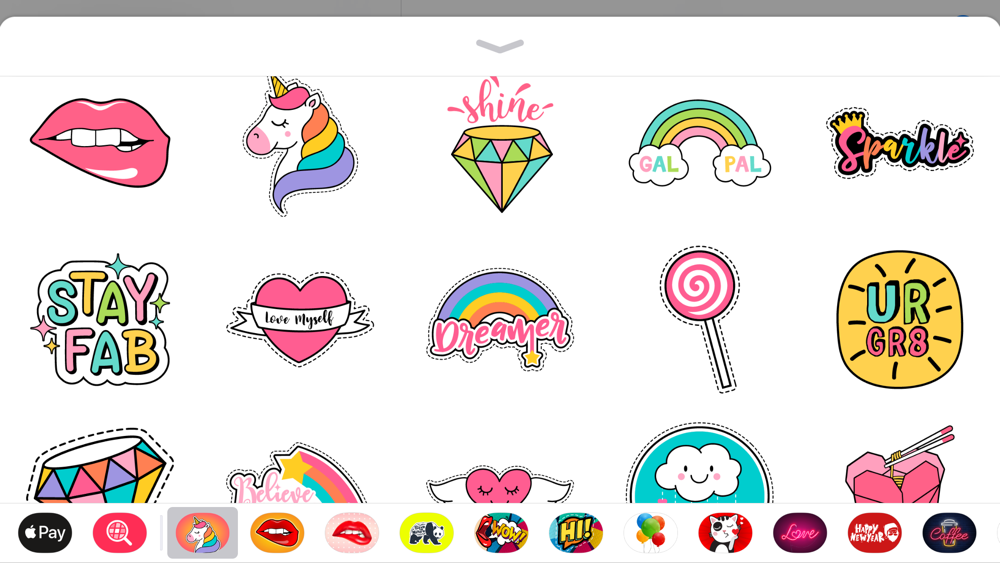Select the Dreamer rainbow sticker
The height and width of the screenshot is (563, 1000).
pos(500,320)
